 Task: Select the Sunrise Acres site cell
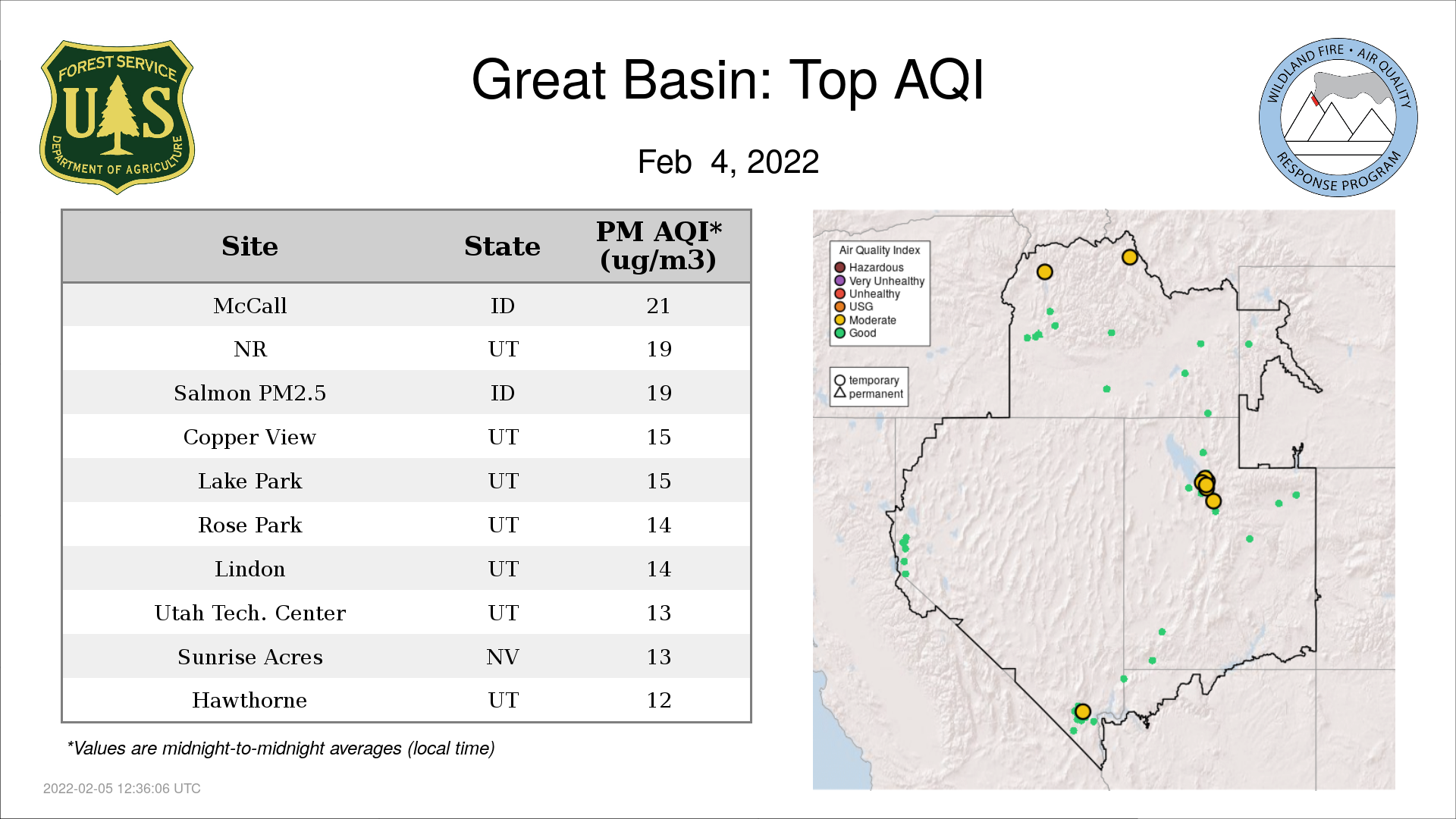[x=249, y=657]
